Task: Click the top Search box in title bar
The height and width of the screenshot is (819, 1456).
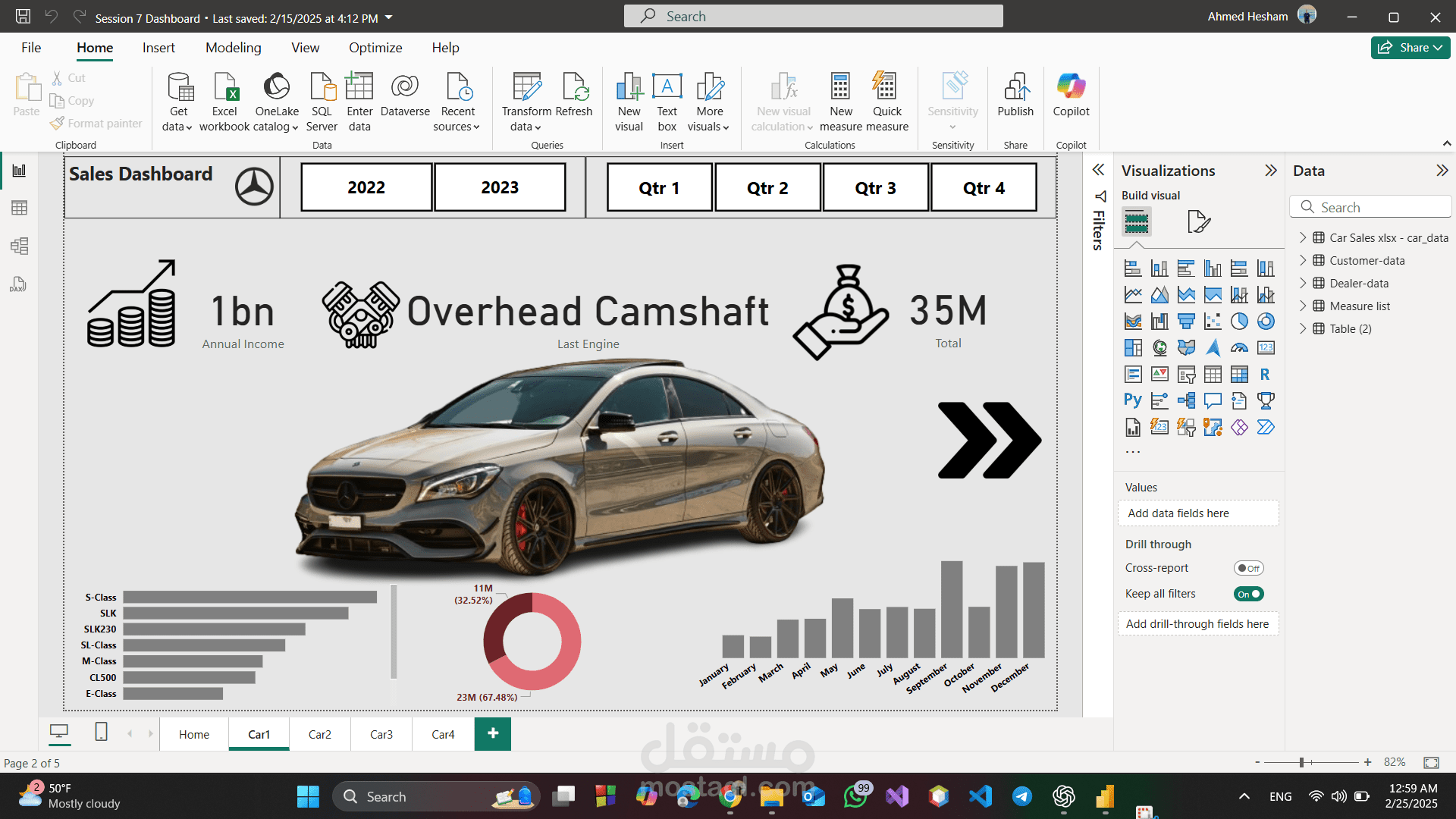Action: click(x=814, y=16)
